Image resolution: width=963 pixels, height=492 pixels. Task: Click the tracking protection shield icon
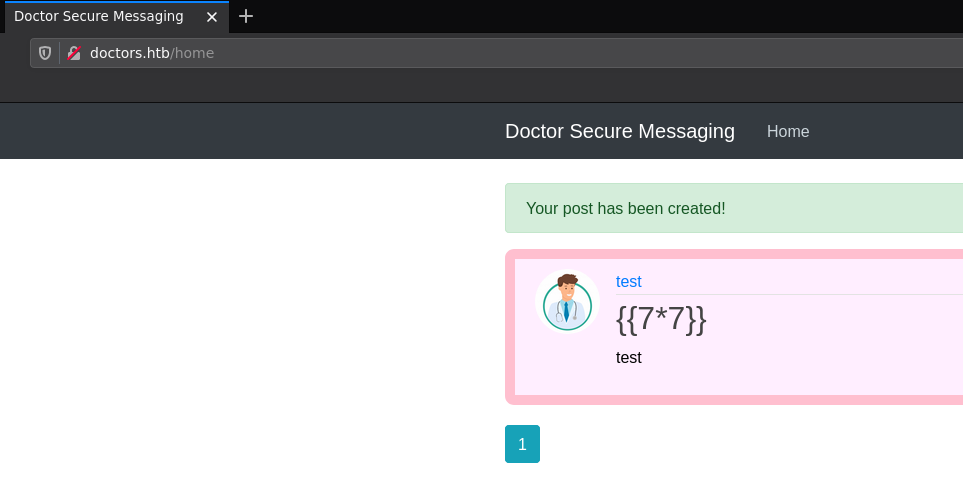pyautogui.click(x=45, y=53)
